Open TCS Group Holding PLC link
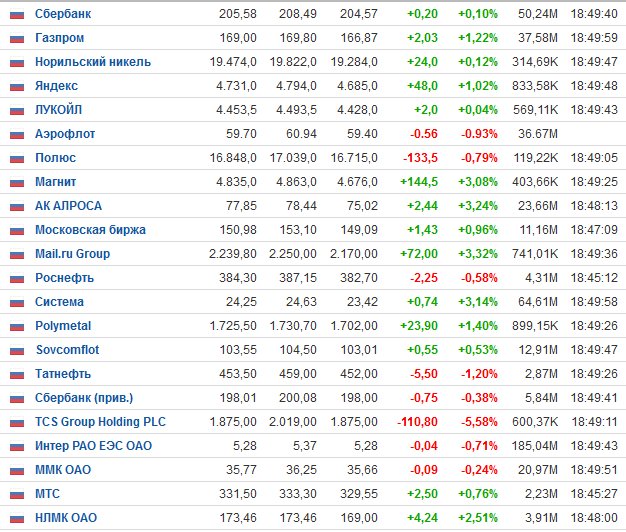The width and height of the screenshot is (626, 532). point(100,421)
